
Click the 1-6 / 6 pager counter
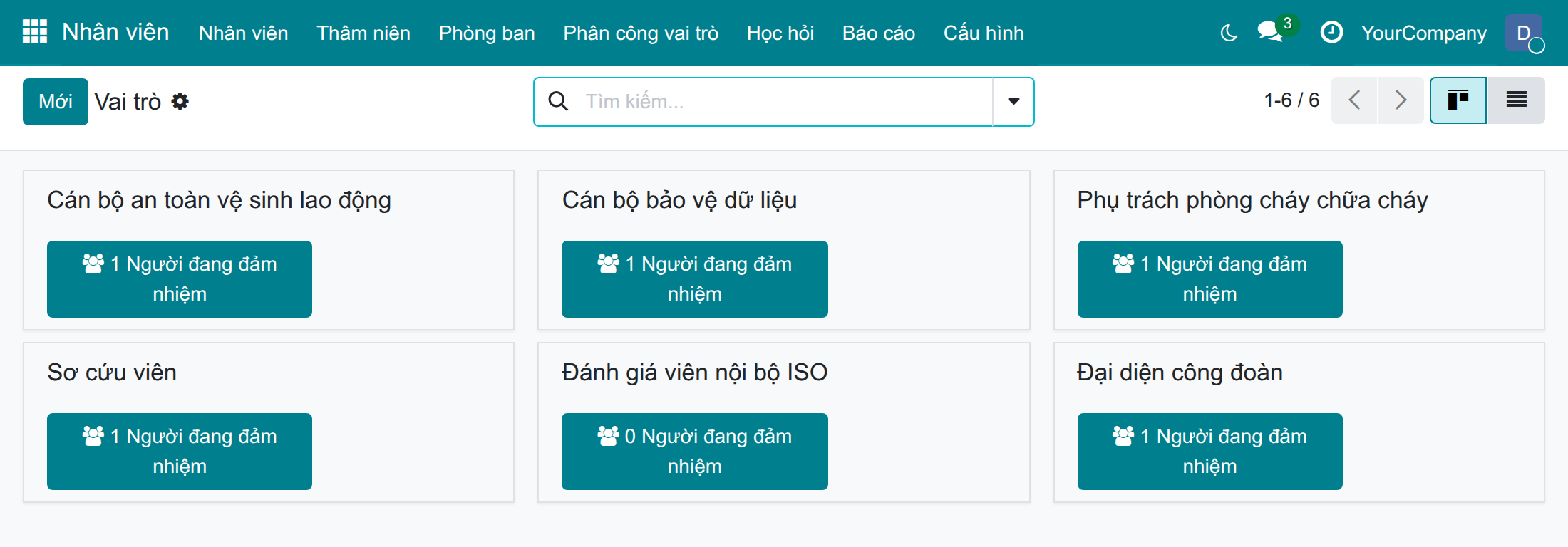(x=1291, y=100)
